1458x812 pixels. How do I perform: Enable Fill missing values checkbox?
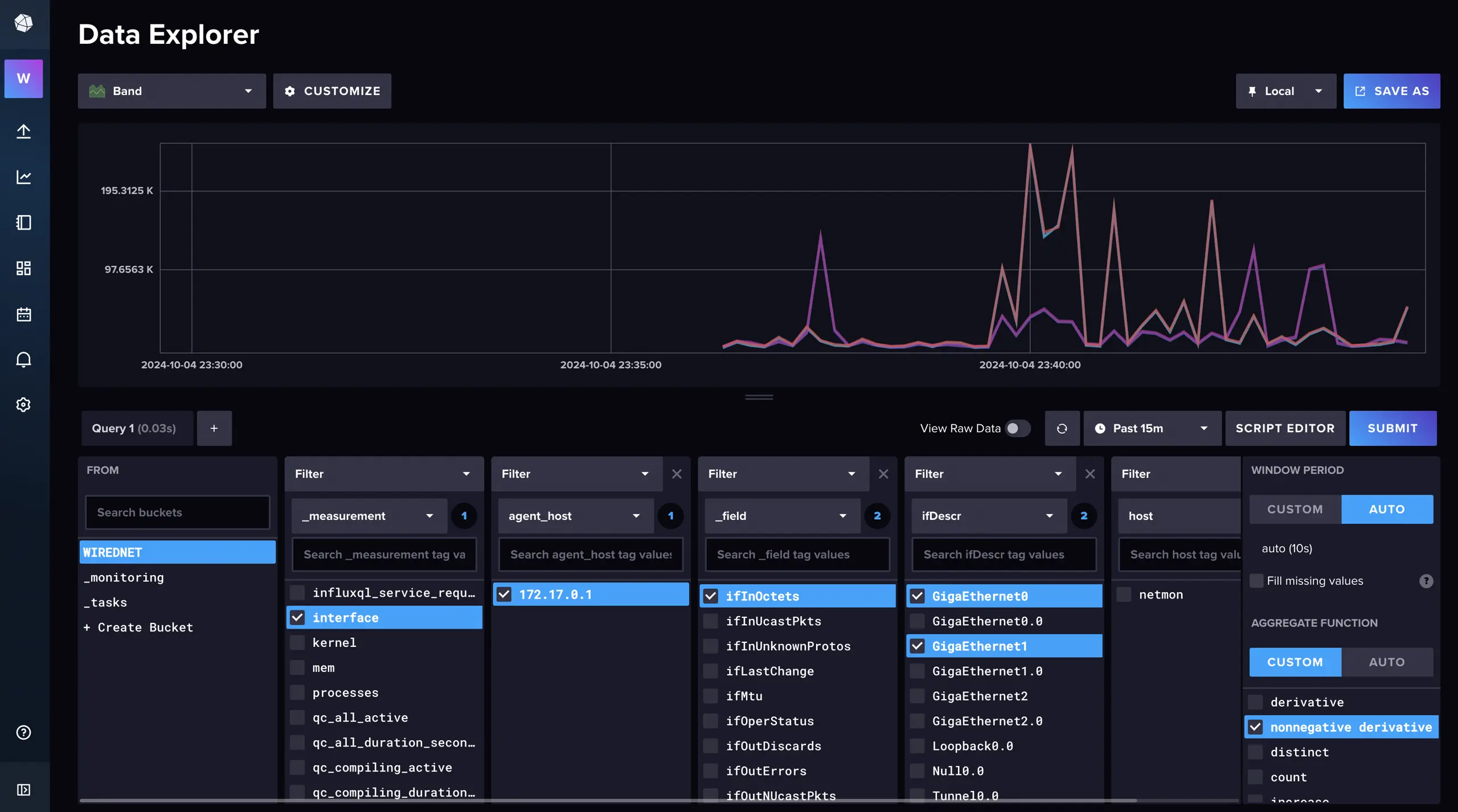pos(1256,581)
